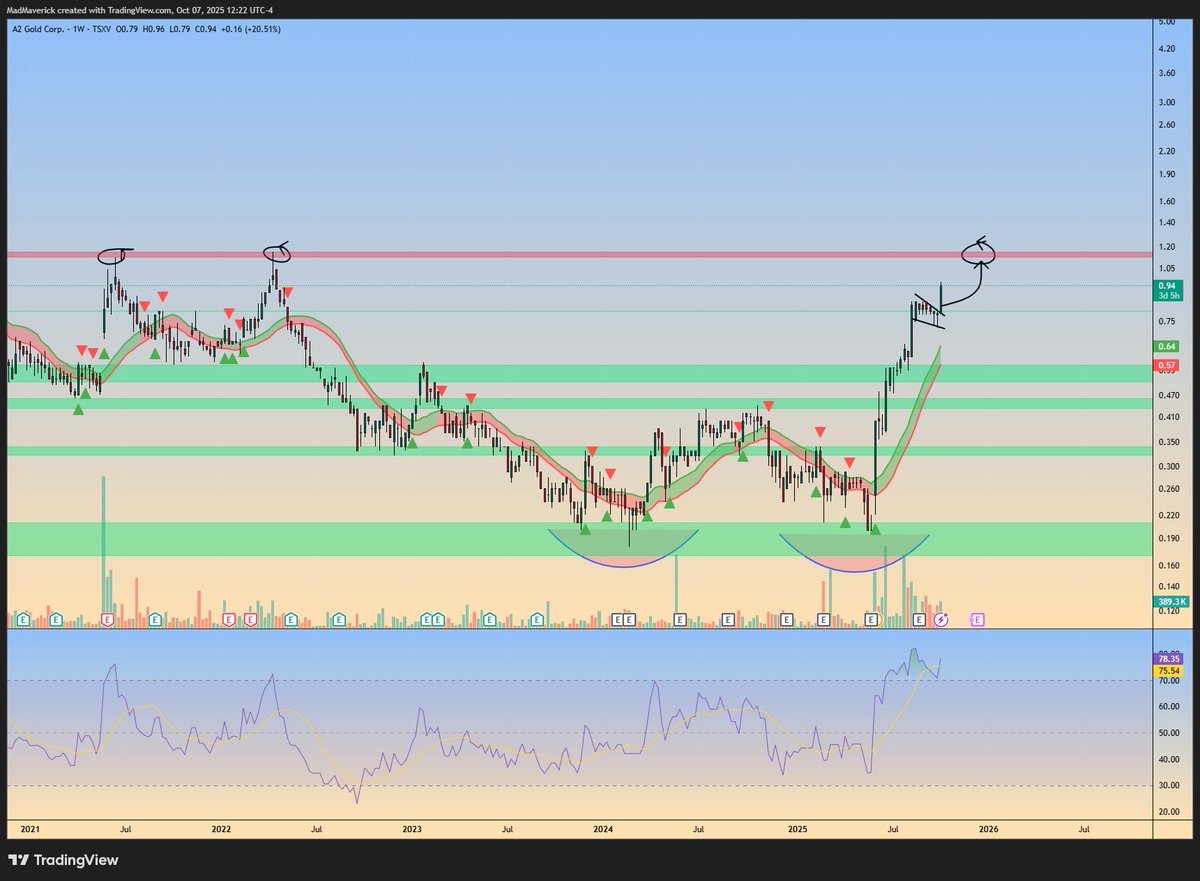Open the purple upcoming earnings E marker
The image size is (1200, 881).
coord(977,620)
